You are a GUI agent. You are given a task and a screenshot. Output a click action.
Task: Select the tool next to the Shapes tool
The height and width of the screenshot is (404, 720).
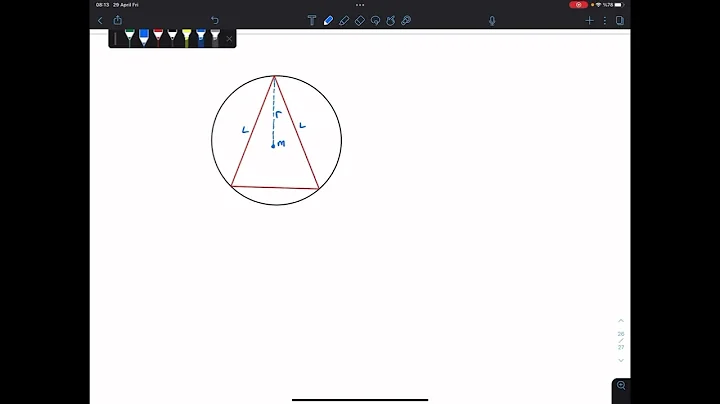pos(406,20)
